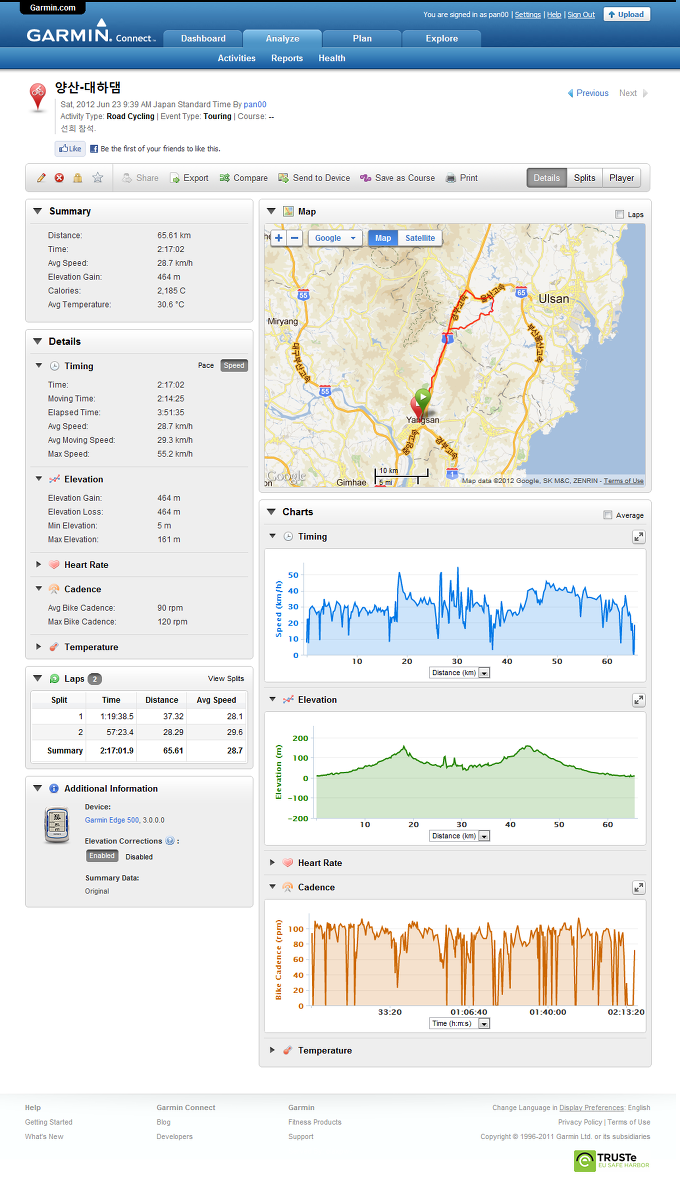This screenshot has height=1195, width=680.
Task: Set Elevation Corrections to Enabled
Action: pyautogui.click(x=102, y=856)
